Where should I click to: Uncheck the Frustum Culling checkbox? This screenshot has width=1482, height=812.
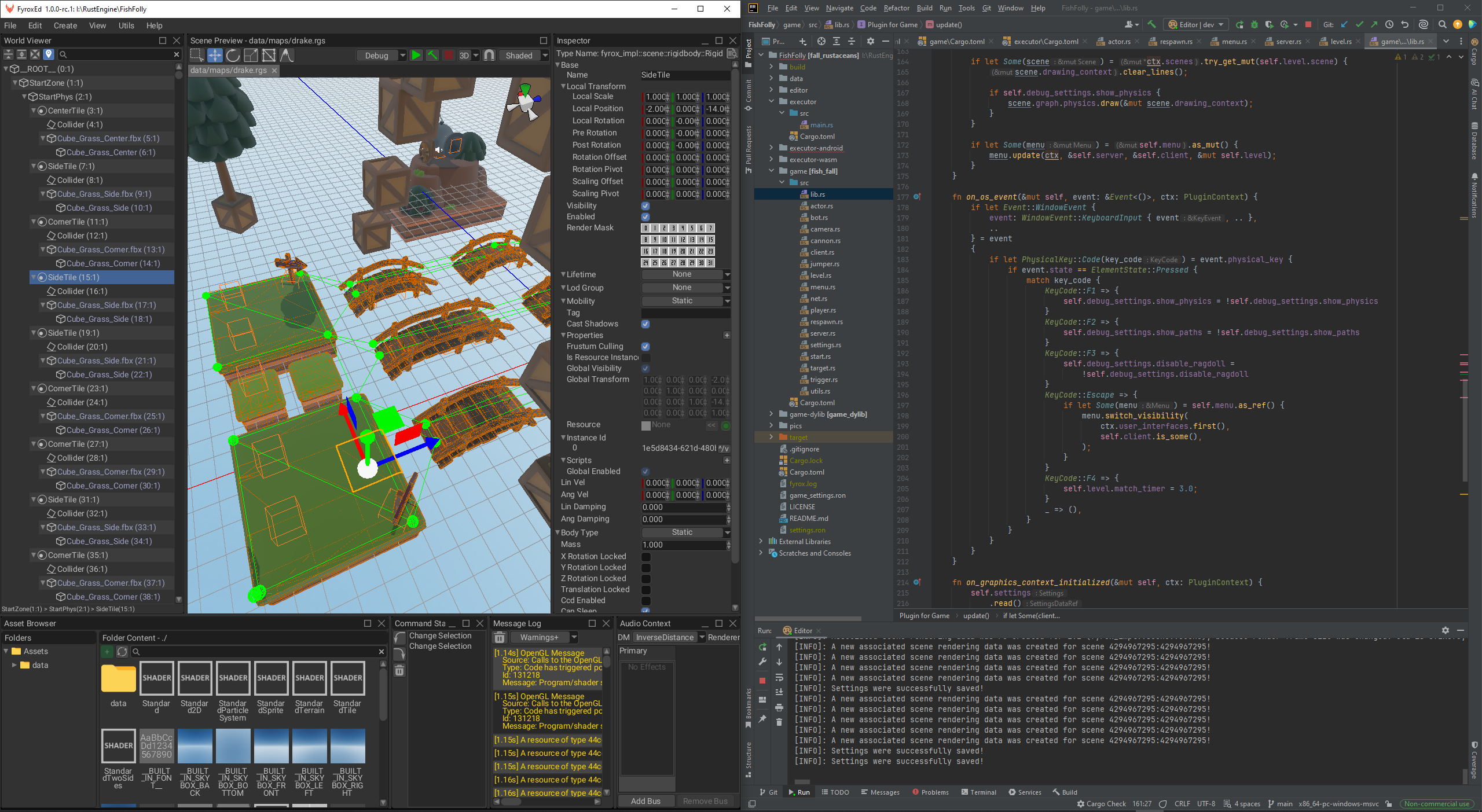(x=645, y=347)
